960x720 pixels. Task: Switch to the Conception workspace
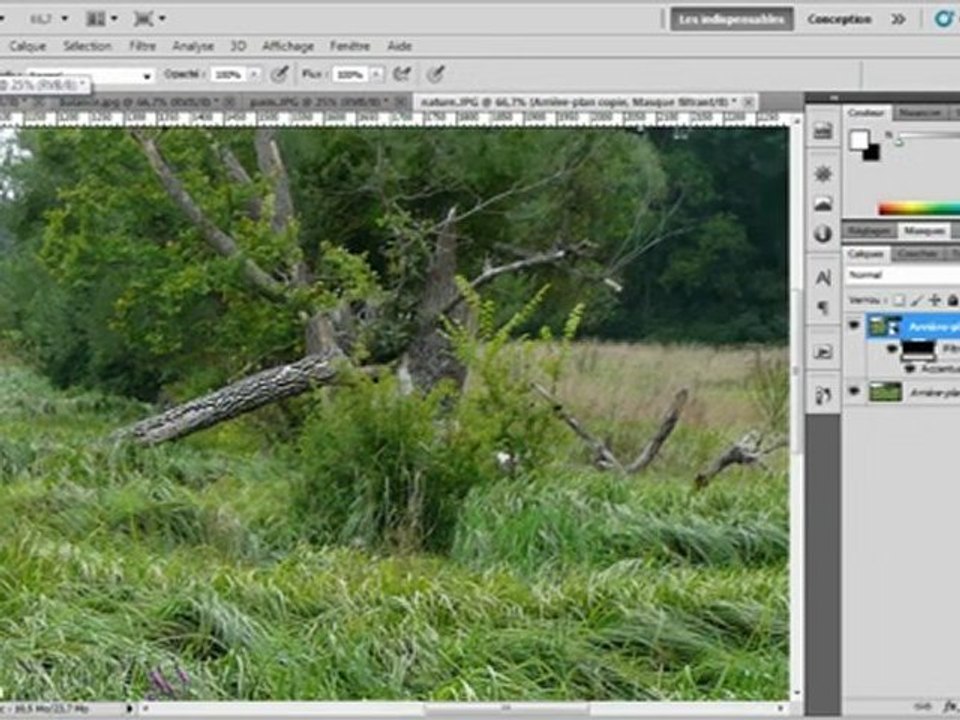click(839, 19)
